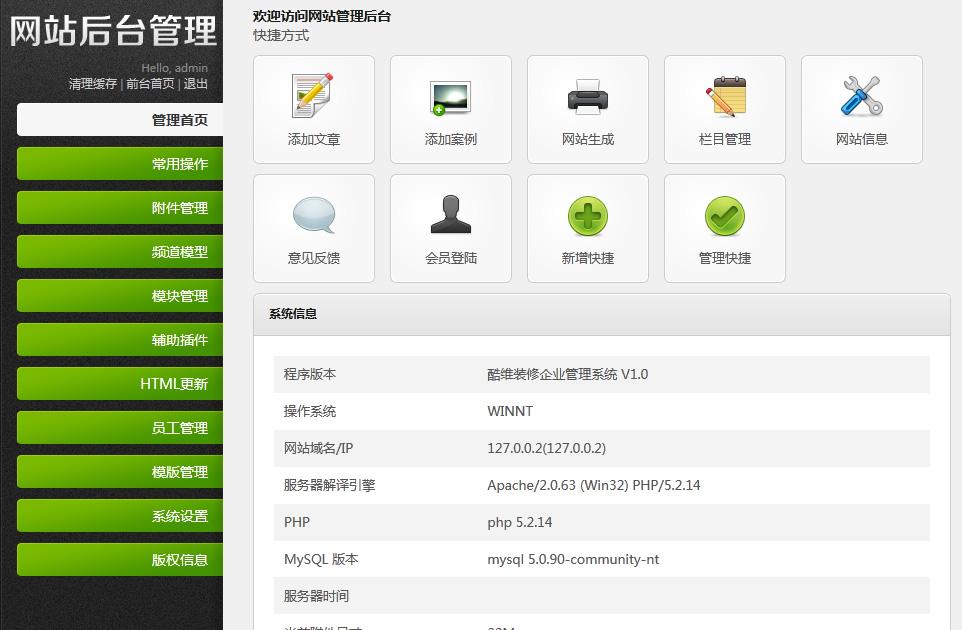Select 辅助插件 in the sidebar
This screenshot has height=630, width=962.
[119, 339]
